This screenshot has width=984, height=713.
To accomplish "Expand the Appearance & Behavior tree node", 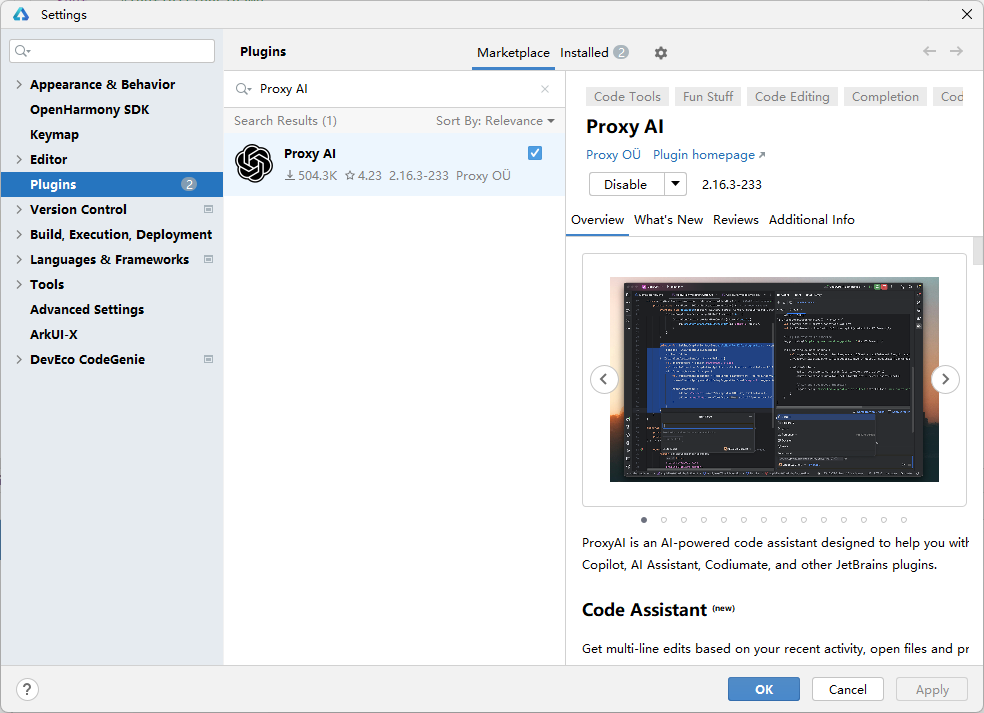I will coord(19,85).
